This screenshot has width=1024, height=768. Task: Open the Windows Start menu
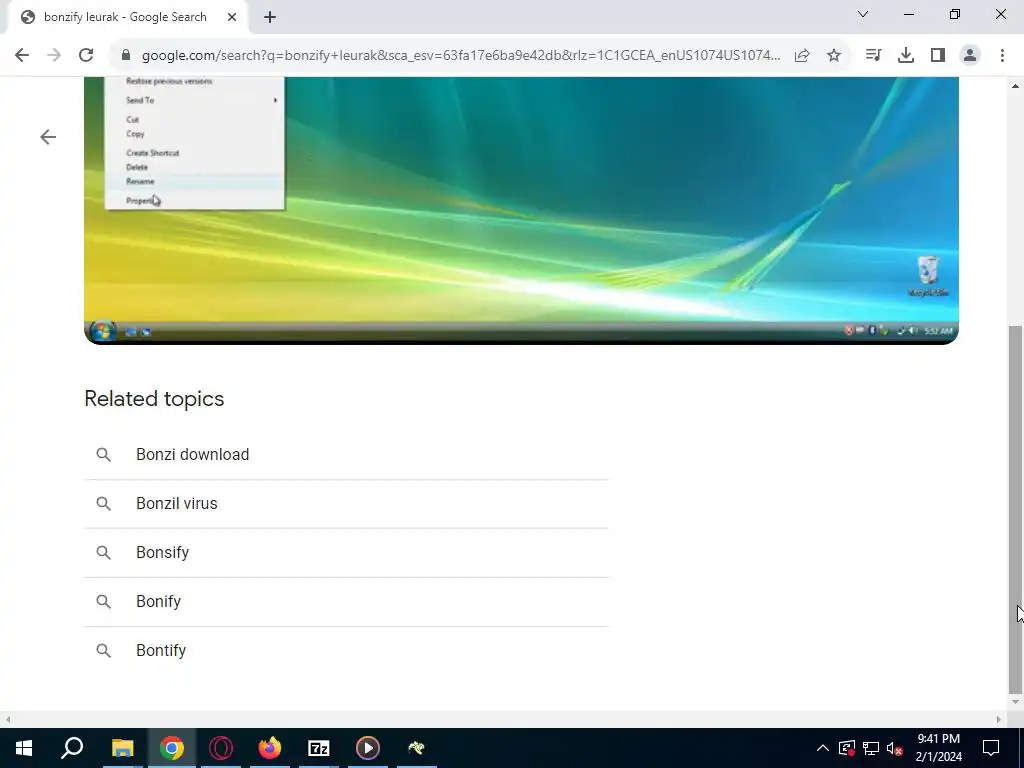tap(24, 748)
